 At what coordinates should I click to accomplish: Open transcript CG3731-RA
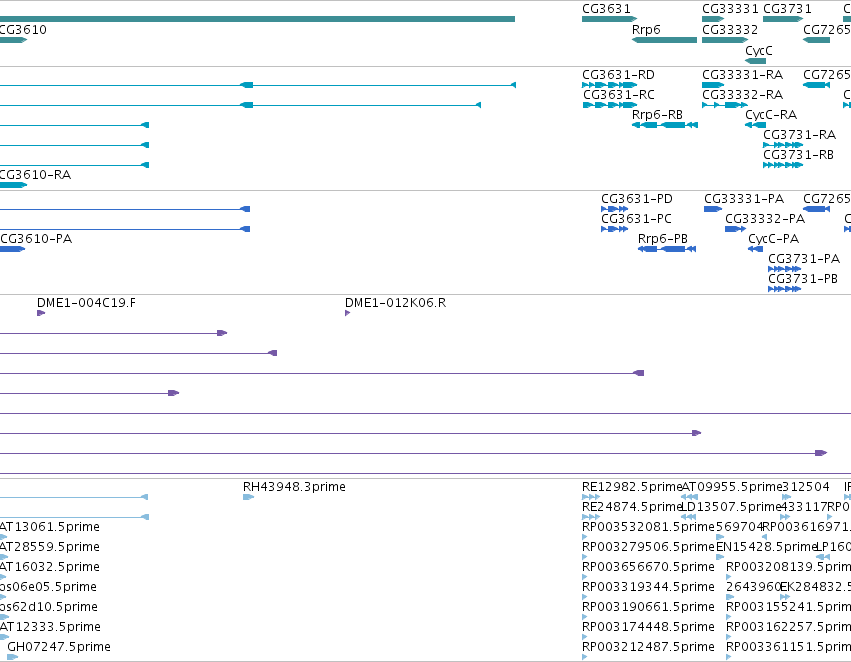tap(799, 135)
